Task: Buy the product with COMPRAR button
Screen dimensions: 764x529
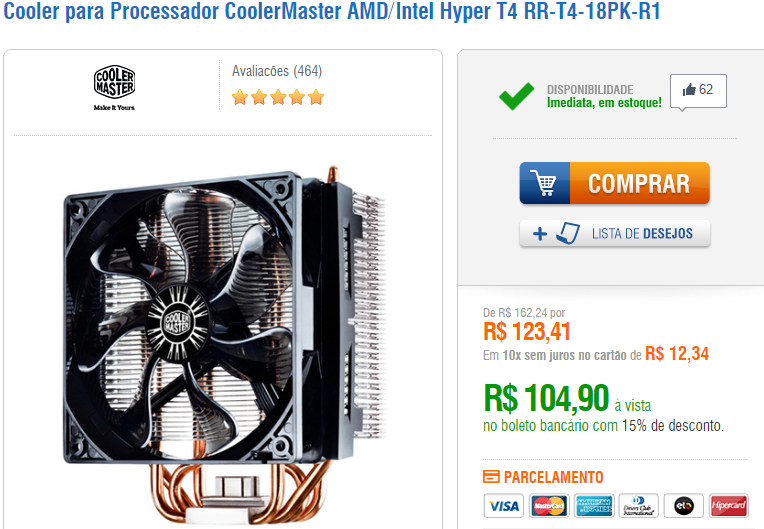Action: pos(614,183)
